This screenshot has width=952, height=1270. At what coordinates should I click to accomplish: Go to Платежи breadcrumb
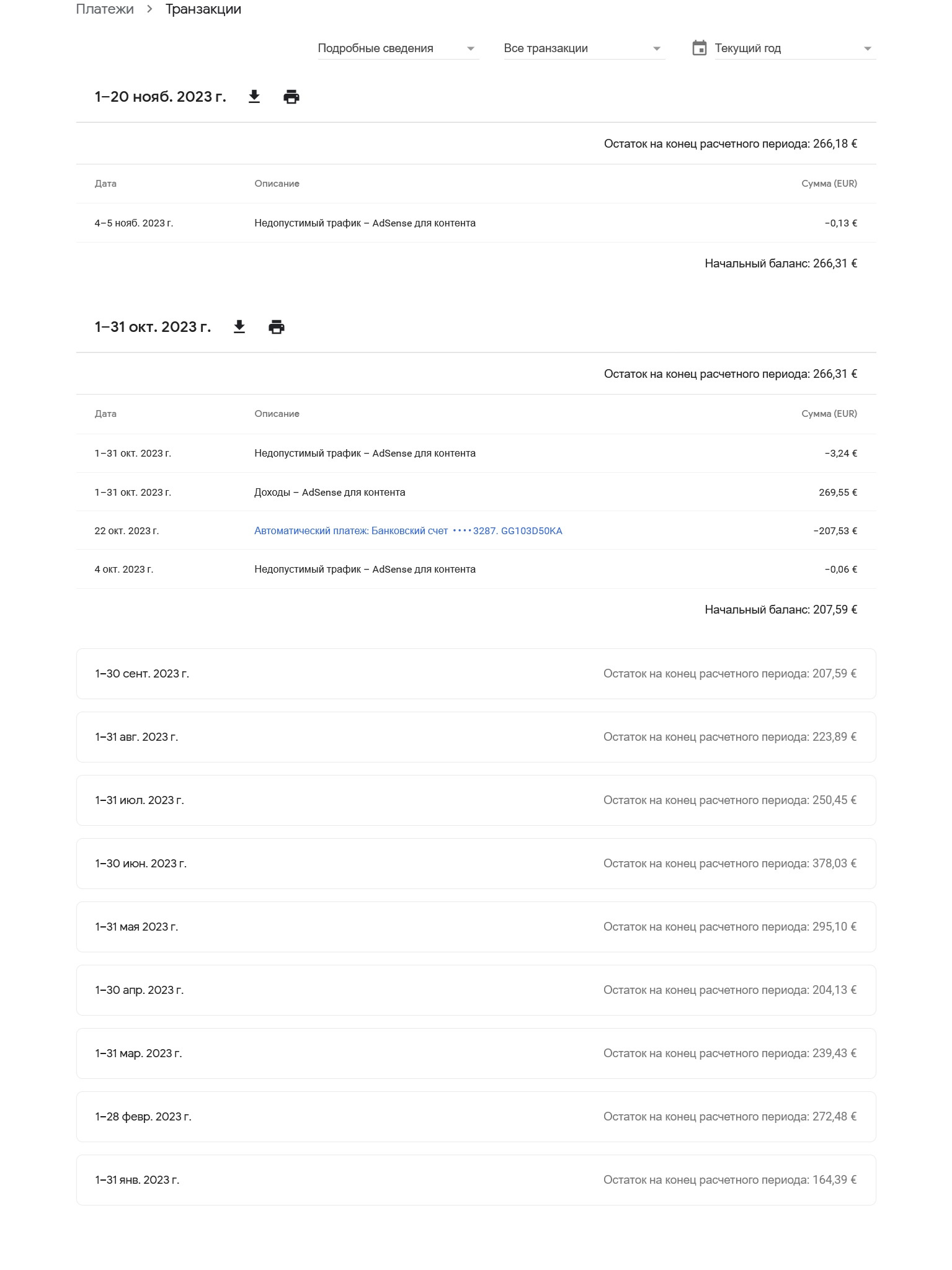[105, 9]
